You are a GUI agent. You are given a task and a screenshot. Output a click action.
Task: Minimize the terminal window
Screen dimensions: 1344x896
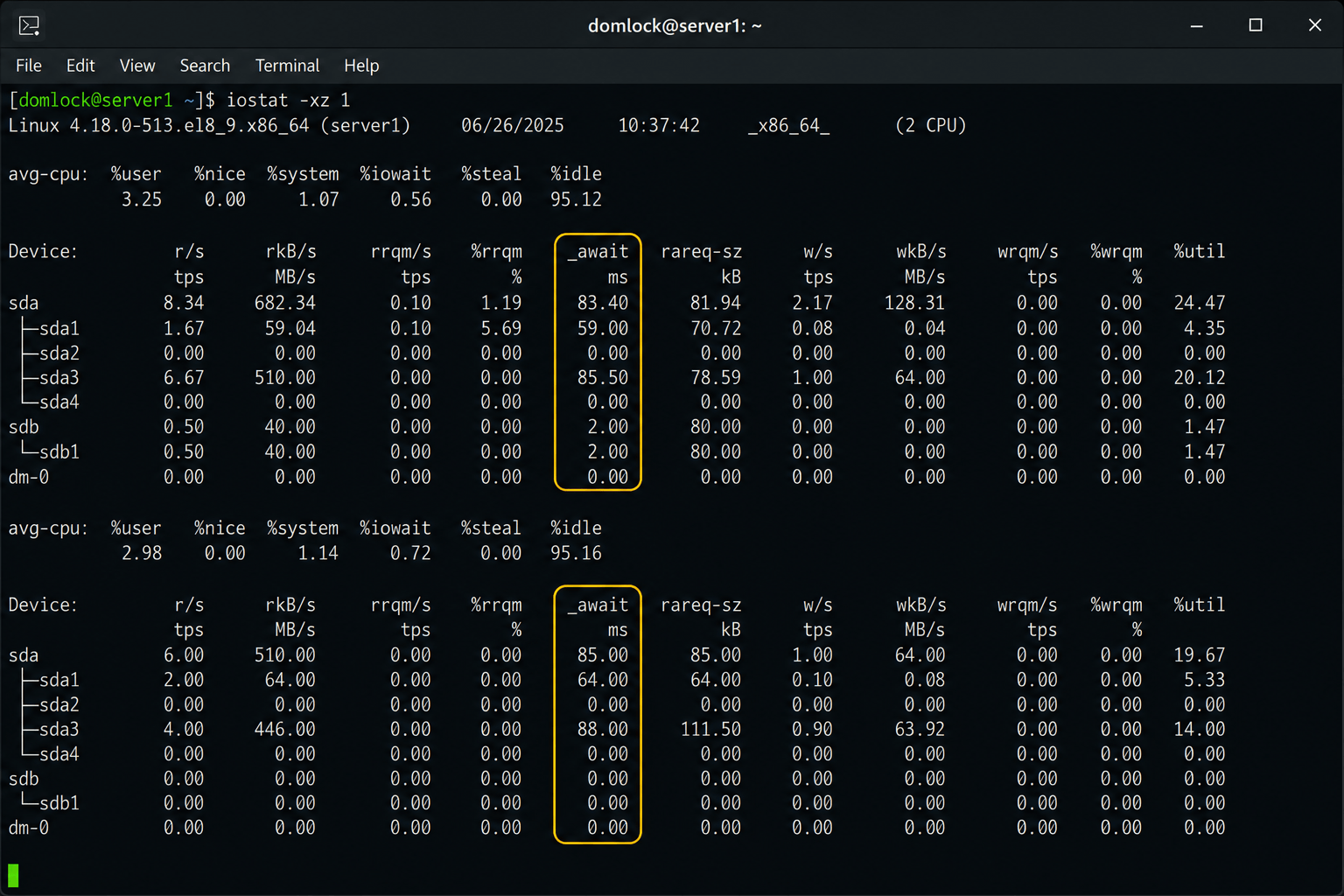(1197, 25)
